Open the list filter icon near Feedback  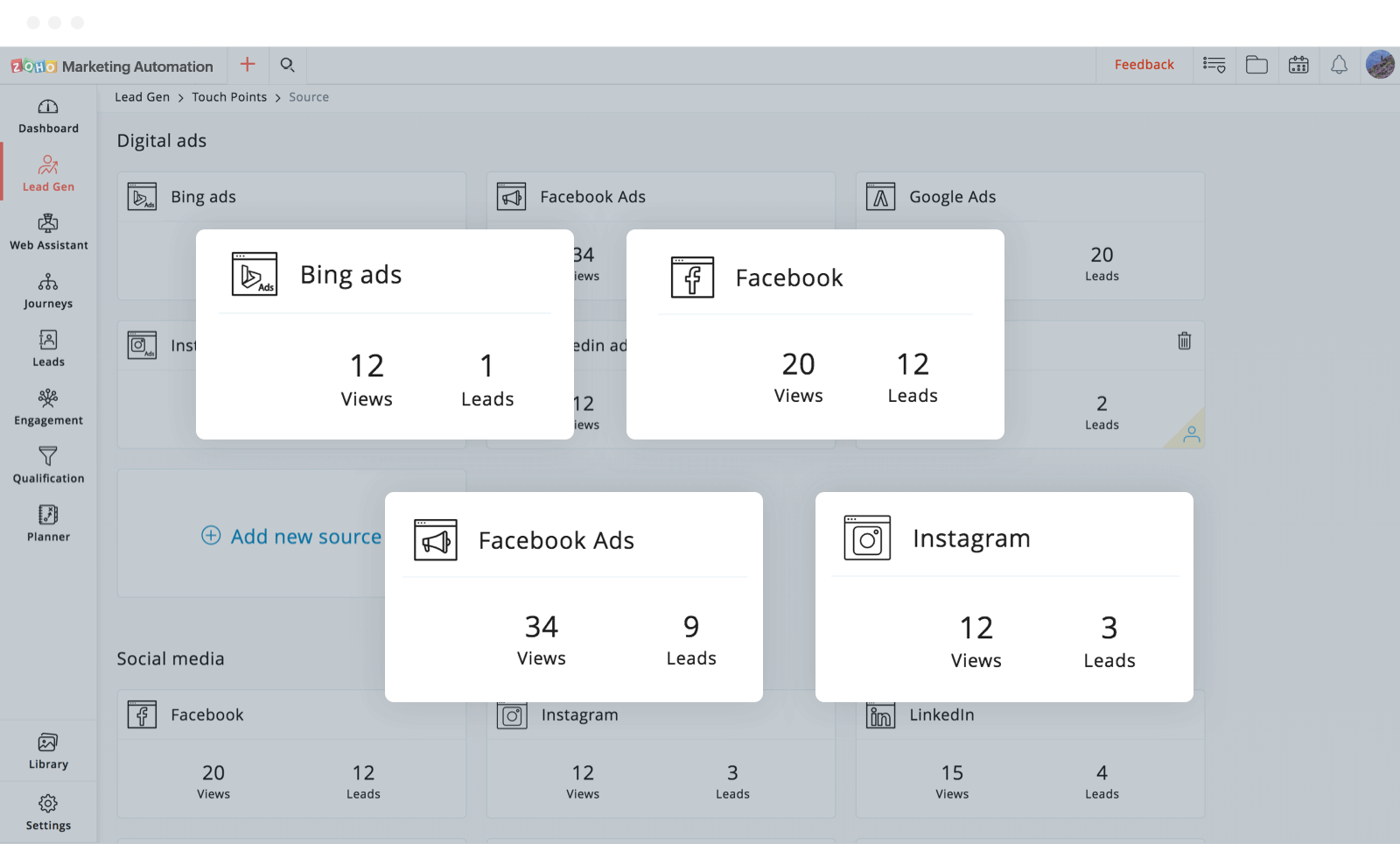1214,65
